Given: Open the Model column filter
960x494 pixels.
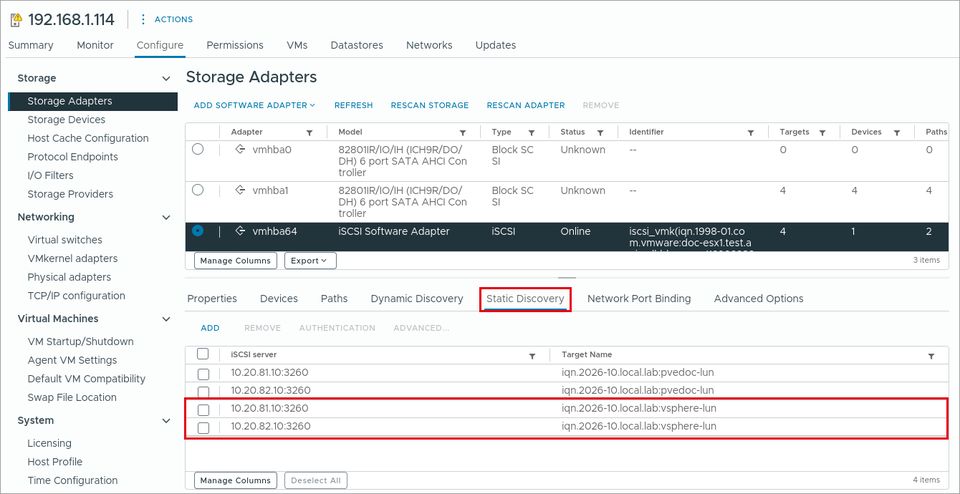Looking at the screenshot, I should [463, 132].
